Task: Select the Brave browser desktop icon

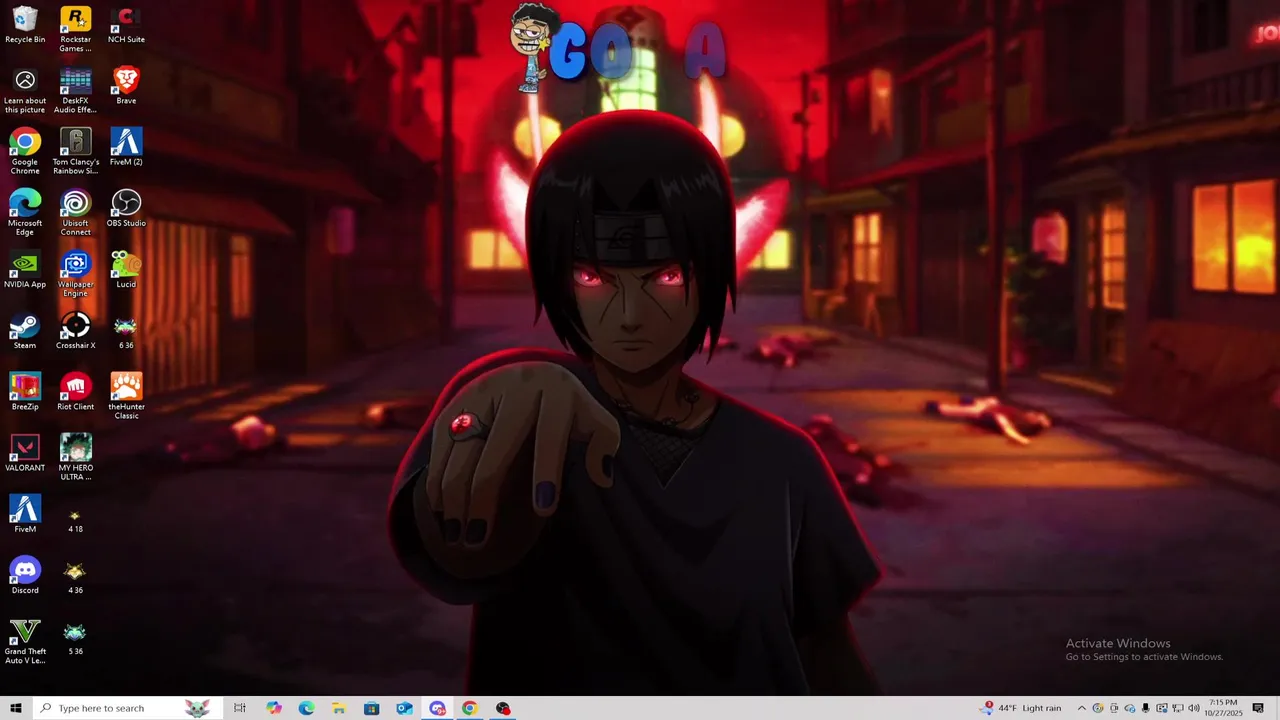Action: tap(126, 86)
